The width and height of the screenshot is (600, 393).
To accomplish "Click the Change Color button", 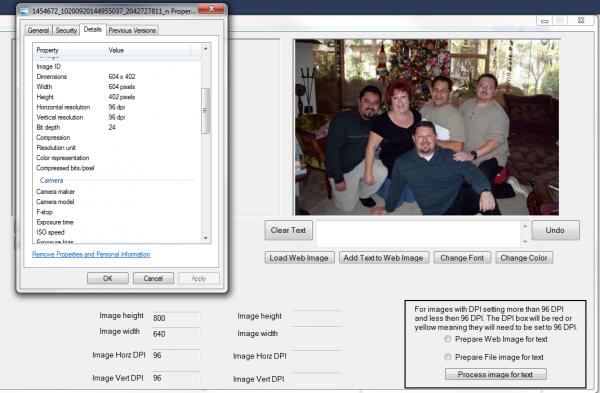I will click(x=524, y=258).
